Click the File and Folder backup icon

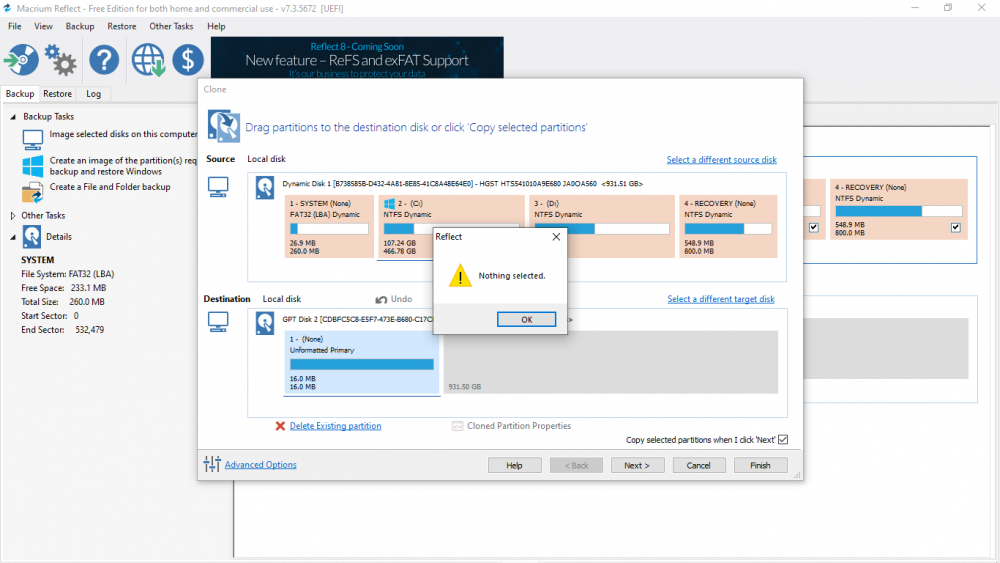[33, 193]
